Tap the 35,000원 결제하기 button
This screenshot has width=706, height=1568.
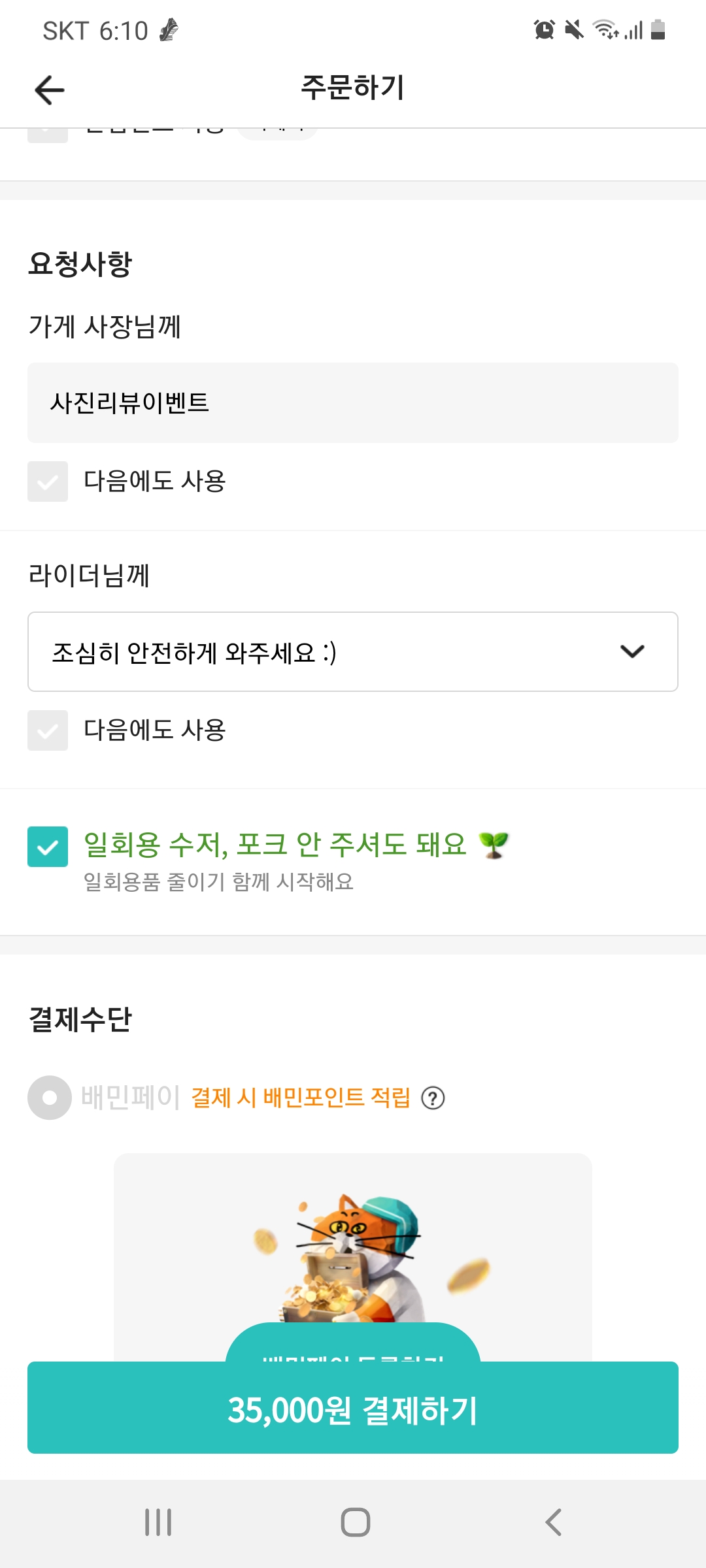coord(353,1407)
